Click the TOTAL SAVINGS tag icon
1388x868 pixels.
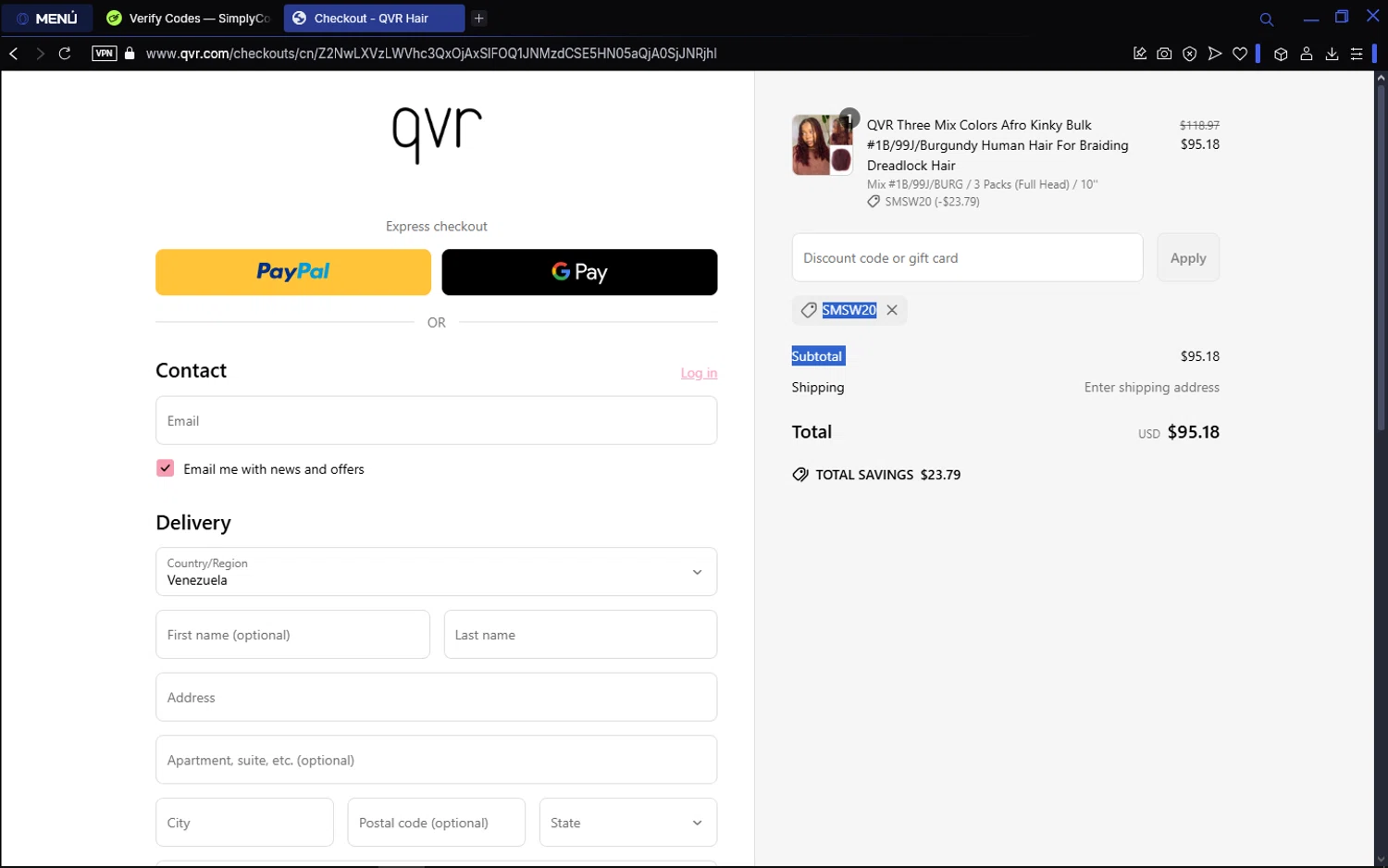point(800,475)
